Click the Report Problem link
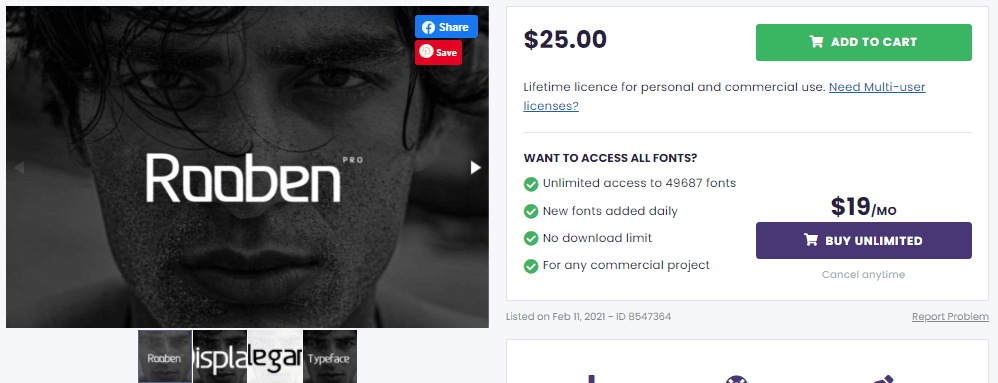 click(950, 316)
